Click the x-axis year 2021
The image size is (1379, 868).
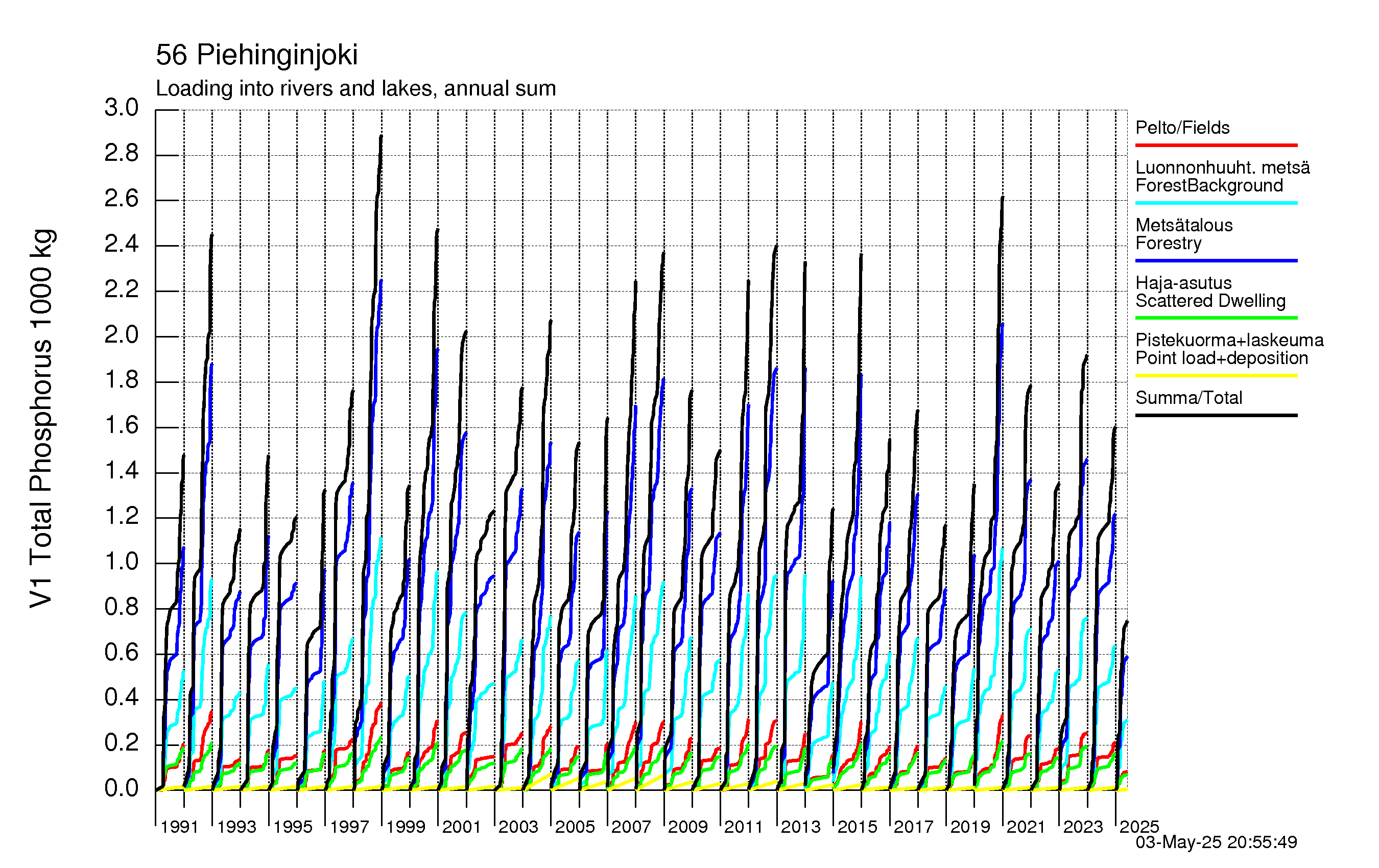(1026, 827)
